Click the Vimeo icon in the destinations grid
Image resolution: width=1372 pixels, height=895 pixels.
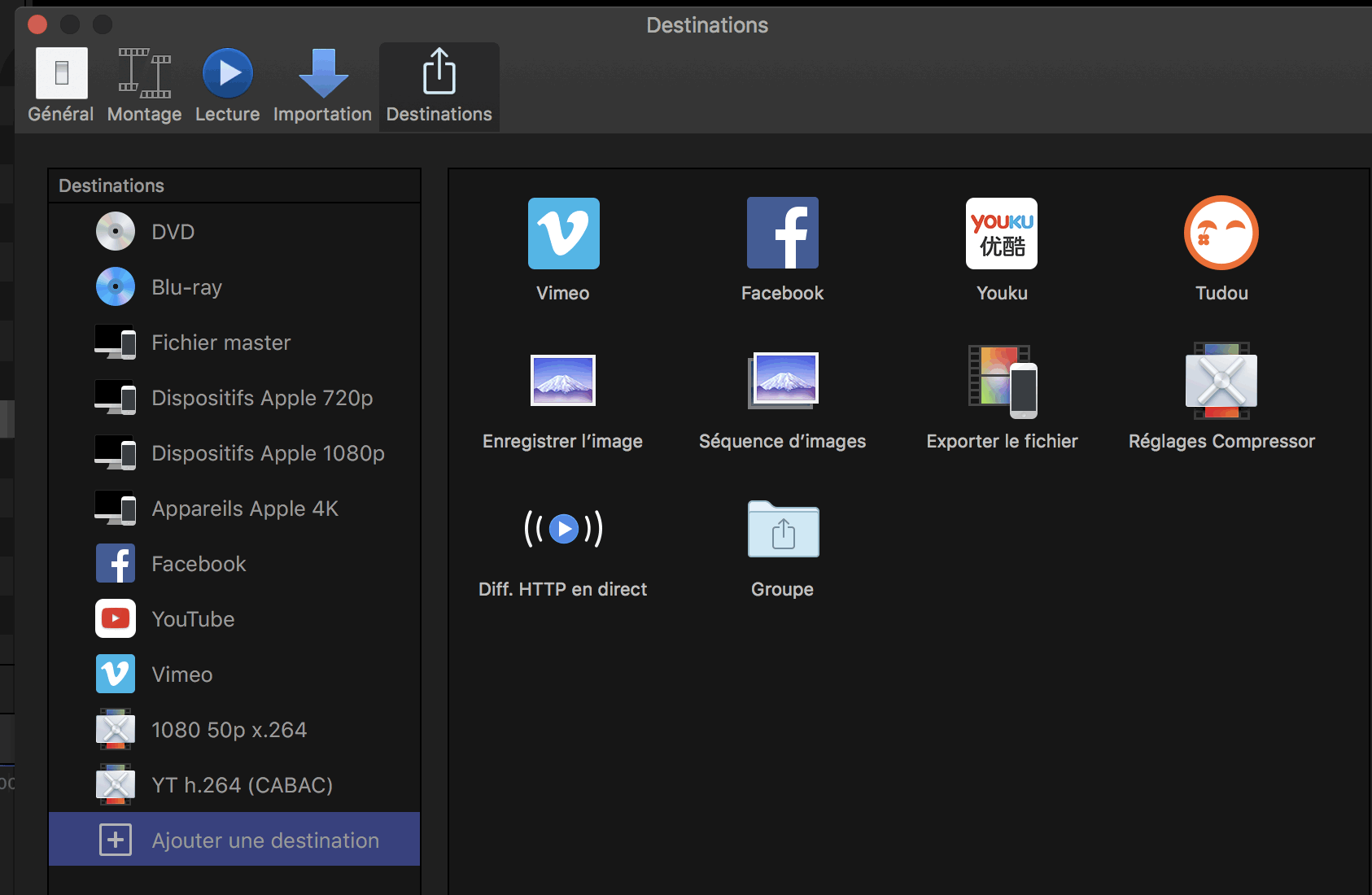pyautogui.click(x=563, y=234)
